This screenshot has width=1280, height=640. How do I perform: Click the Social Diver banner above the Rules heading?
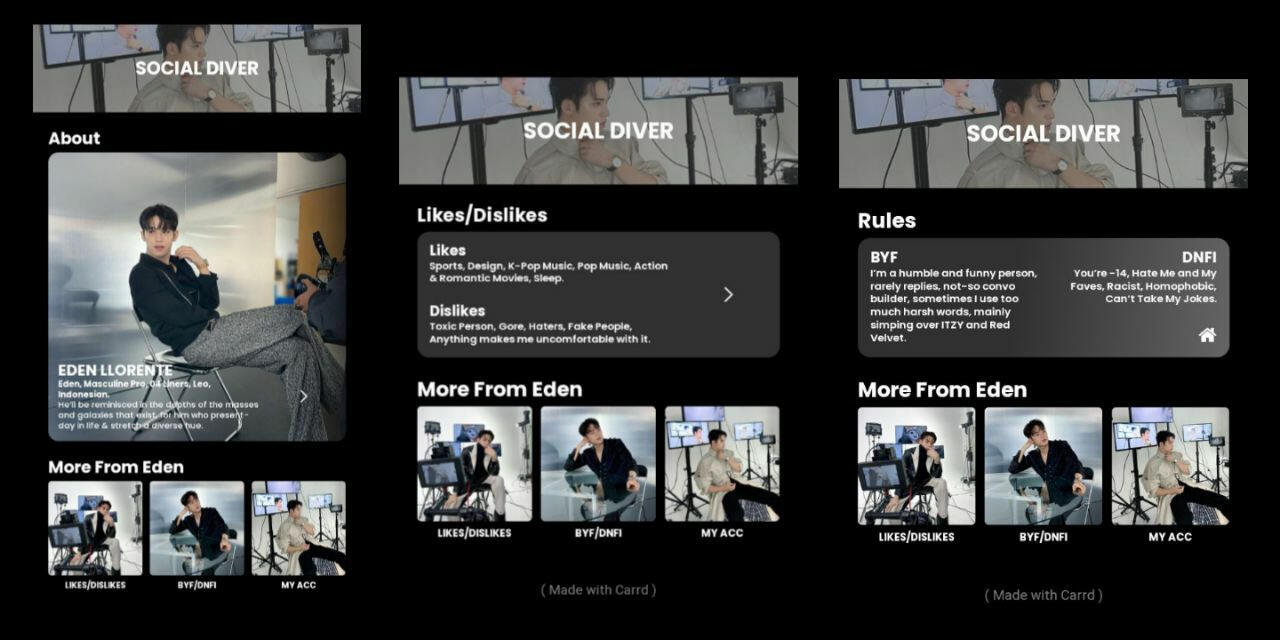click(1043, 133)
